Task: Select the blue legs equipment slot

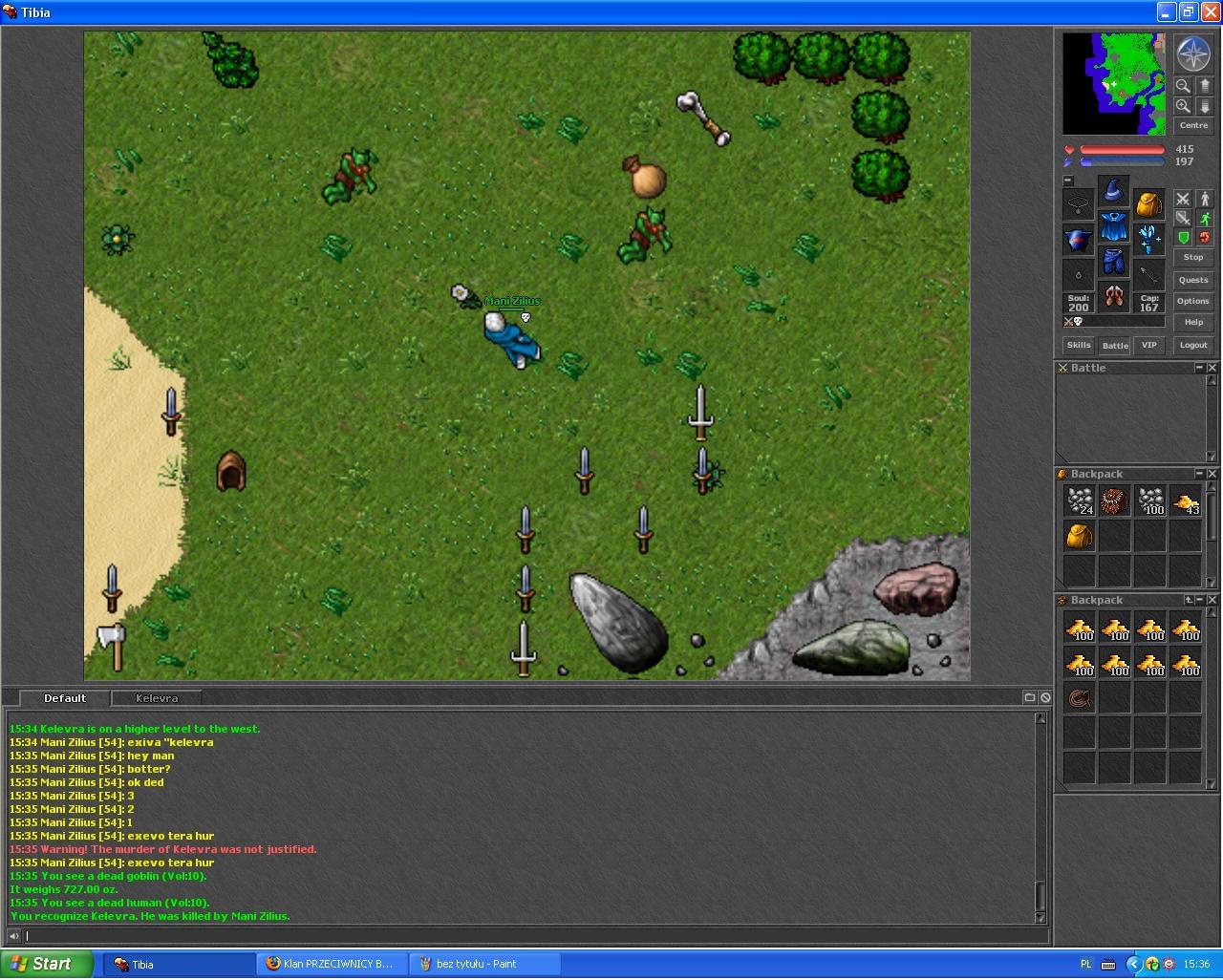Action: click(1113, 262)
